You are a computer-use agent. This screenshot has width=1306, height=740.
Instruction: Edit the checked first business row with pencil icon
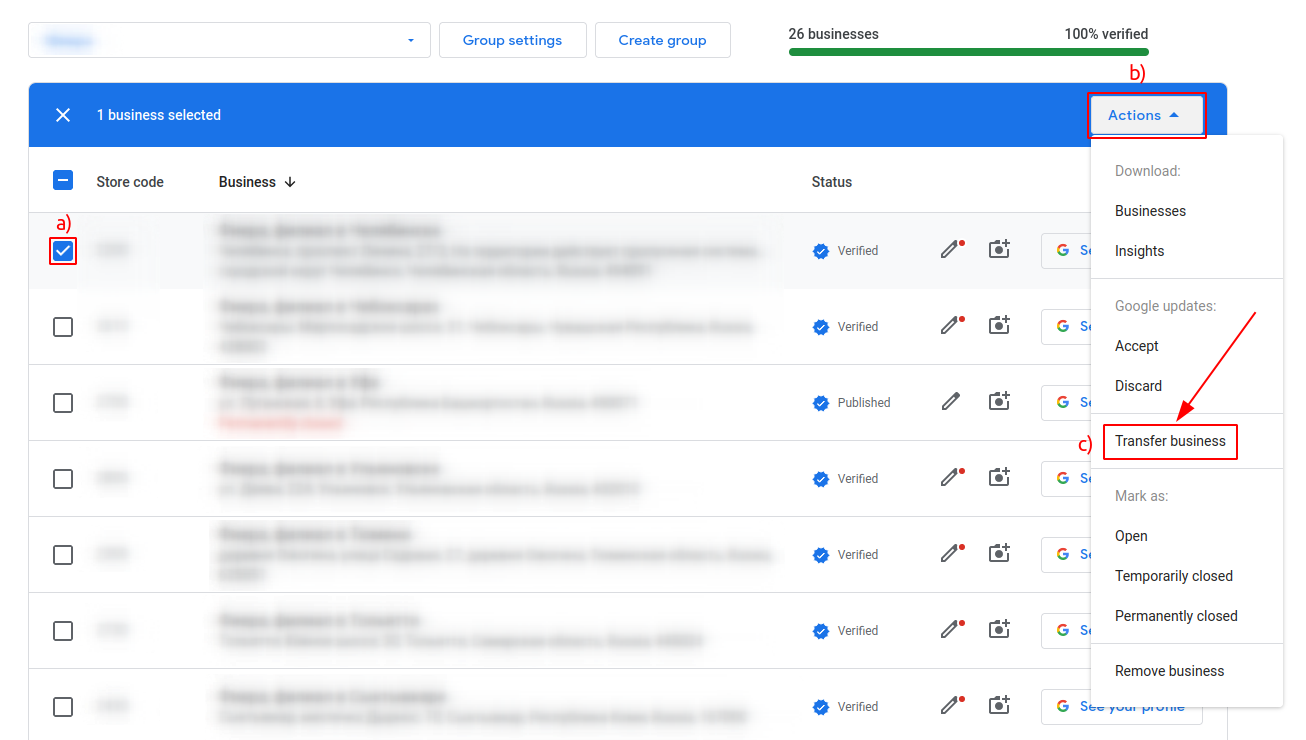951,250
